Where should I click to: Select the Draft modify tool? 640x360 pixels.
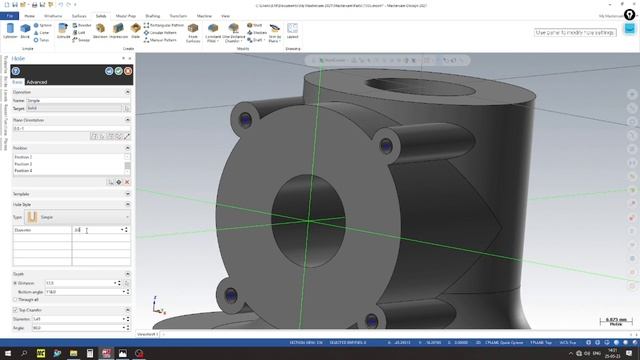point(255,40)
